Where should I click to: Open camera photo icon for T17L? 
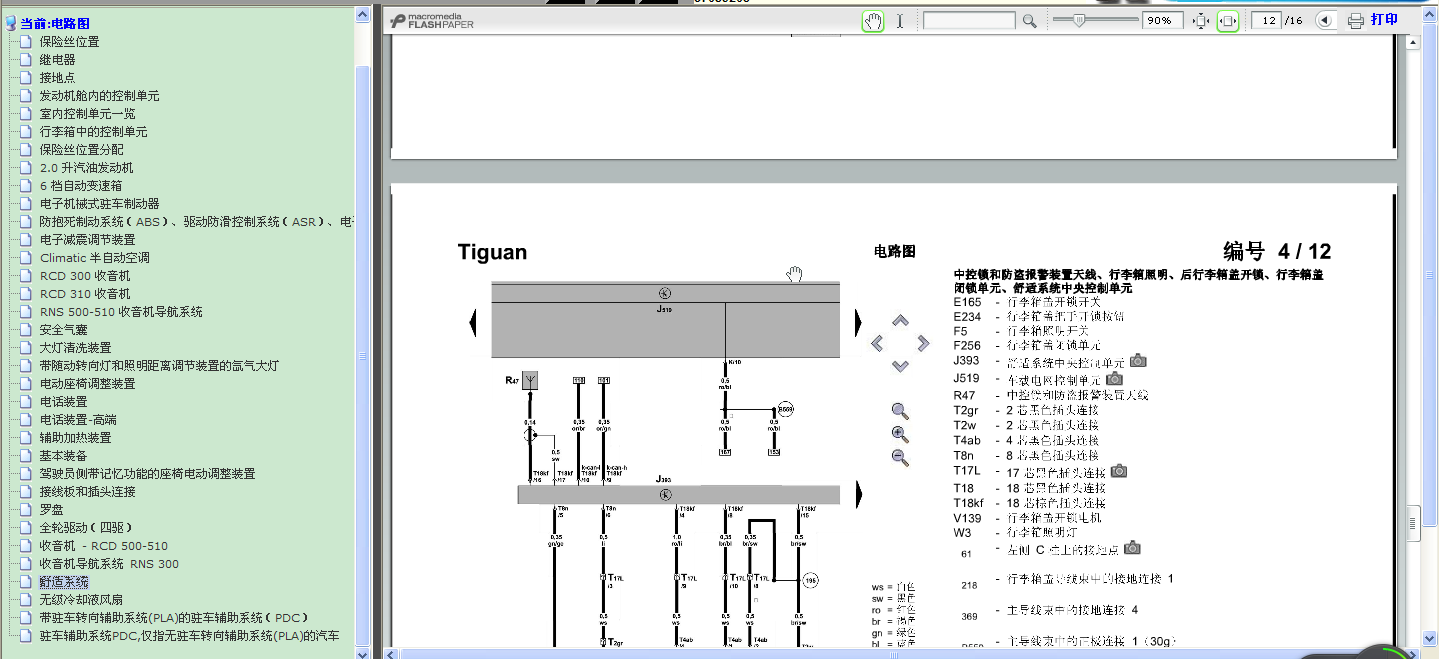[1119, 471]
